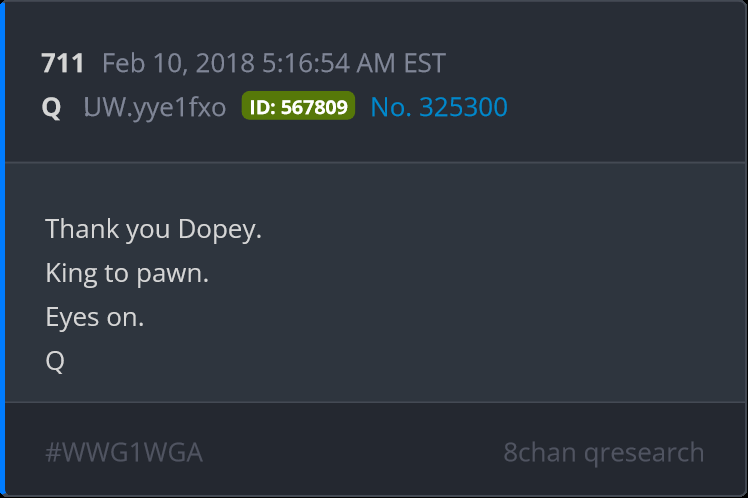Click the word 8chan in footer
This screenshot has width=748, height=498.
pos(540,452)
